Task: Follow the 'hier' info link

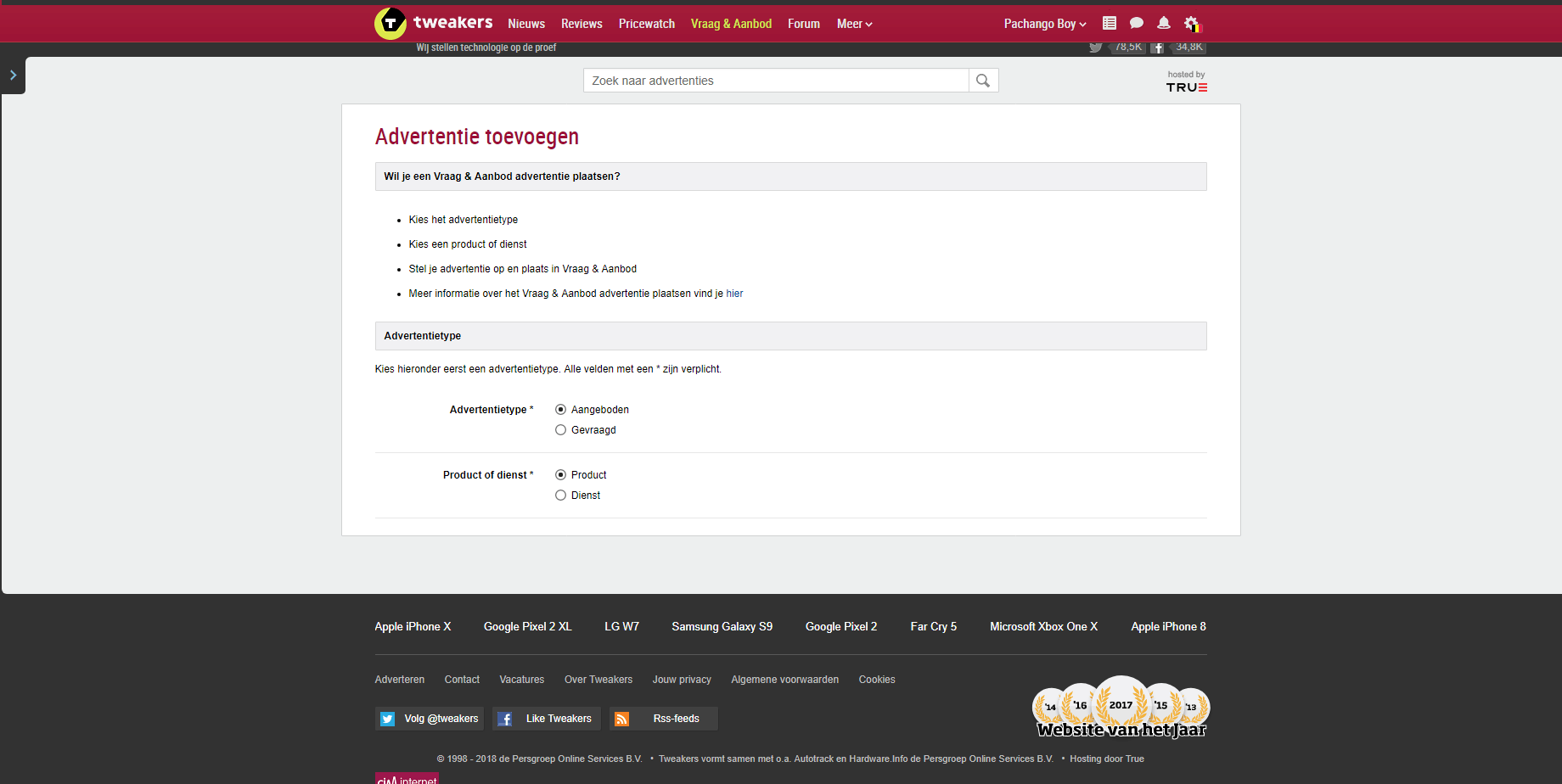Action: point(734,294)
